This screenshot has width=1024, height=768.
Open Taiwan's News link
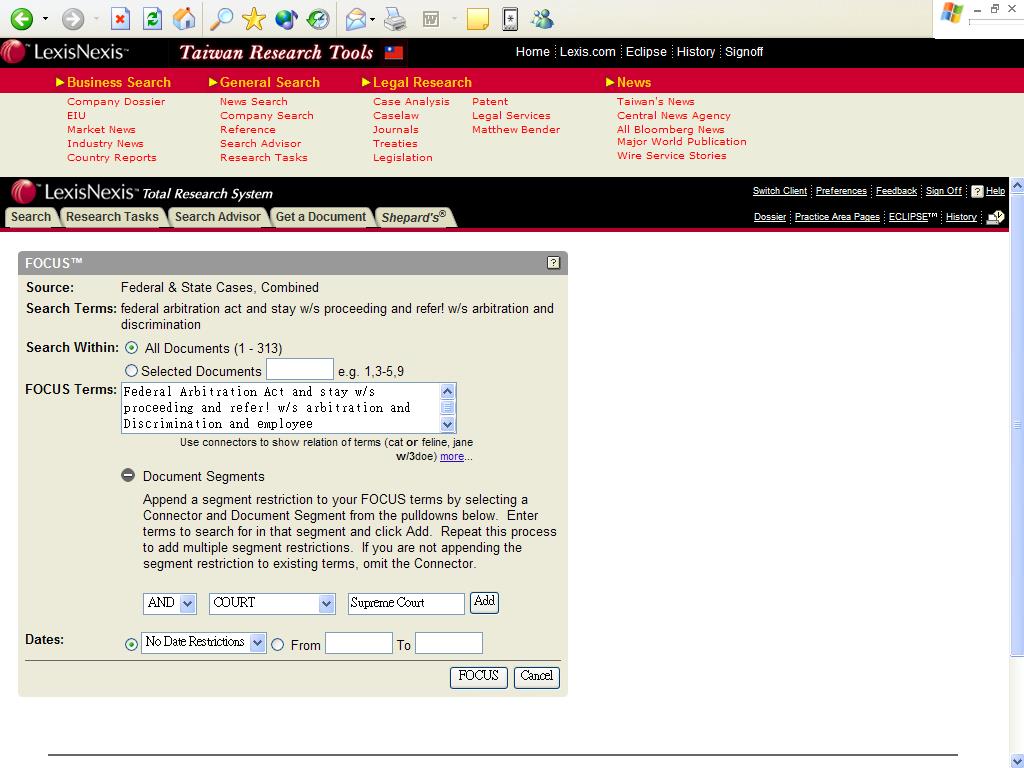pyautogui.click(x=656, y=102)
